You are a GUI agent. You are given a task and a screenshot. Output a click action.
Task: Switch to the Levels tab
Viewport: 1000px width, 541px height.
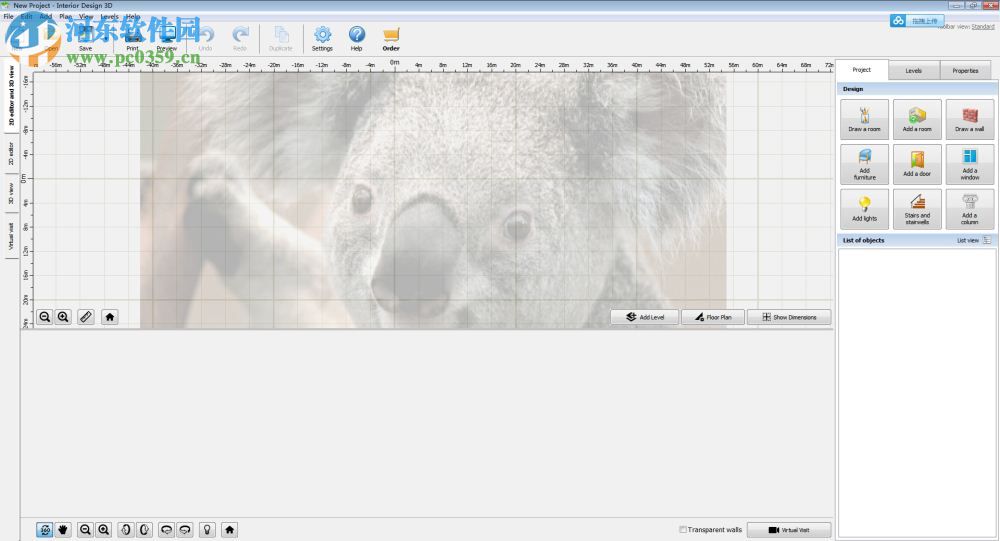point(913,71)
